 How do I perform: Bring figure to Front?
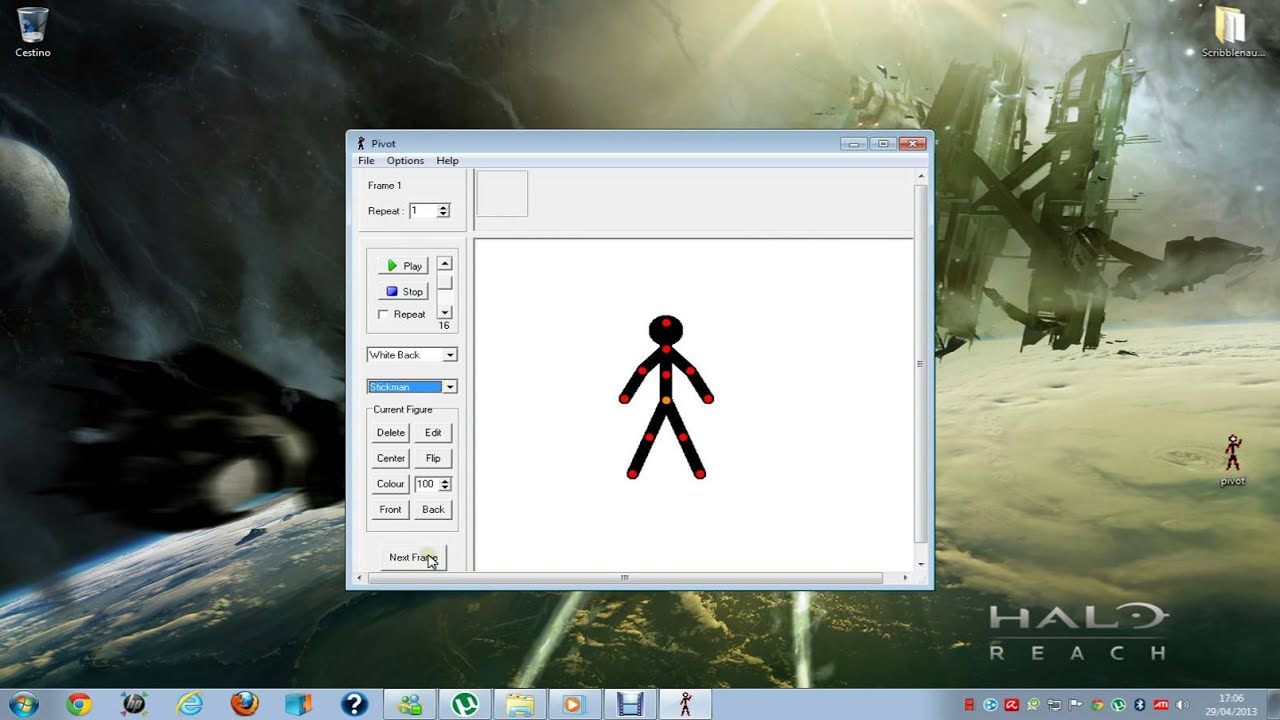[x=391, y=510]
